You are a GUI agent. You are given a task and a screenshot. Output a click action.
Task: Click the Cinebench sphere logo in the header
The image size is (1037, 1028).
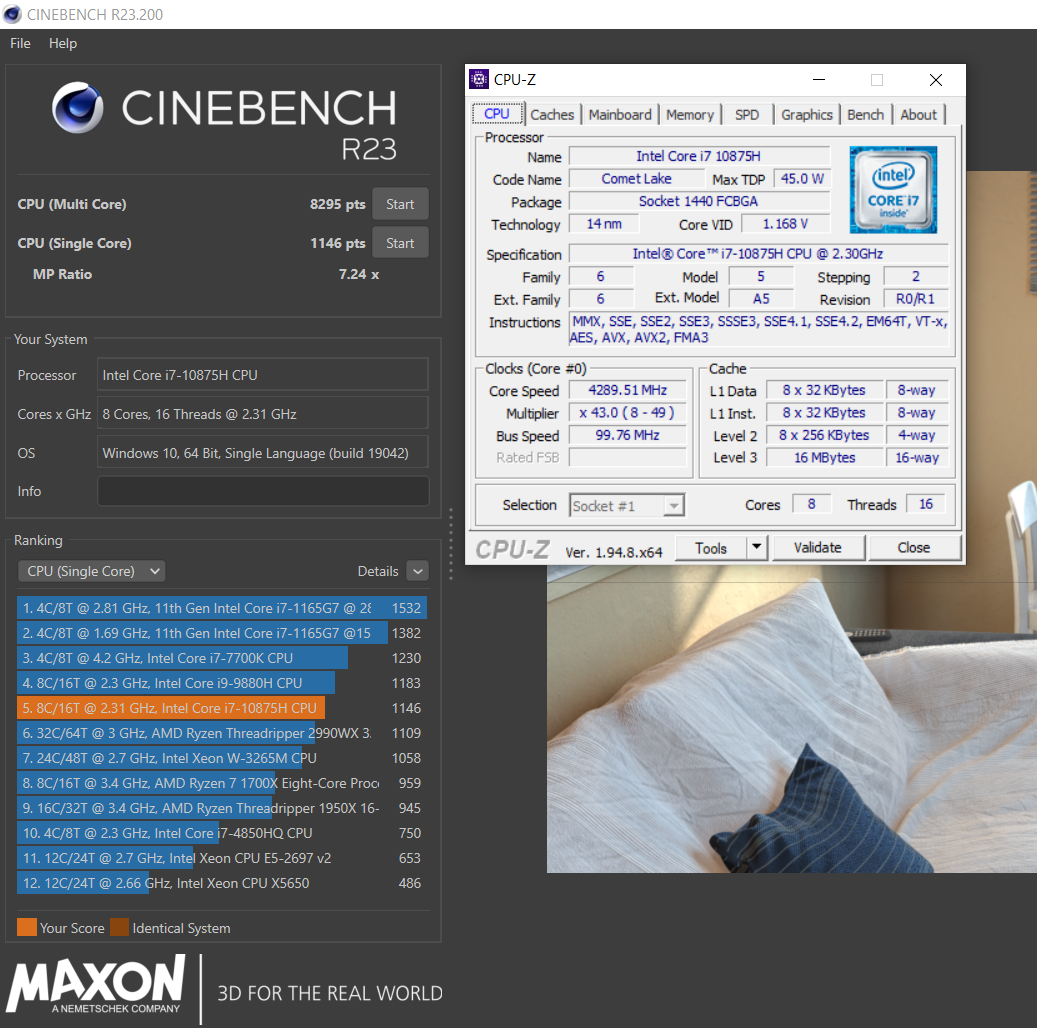pyautogui.click(x=78, y=107)
